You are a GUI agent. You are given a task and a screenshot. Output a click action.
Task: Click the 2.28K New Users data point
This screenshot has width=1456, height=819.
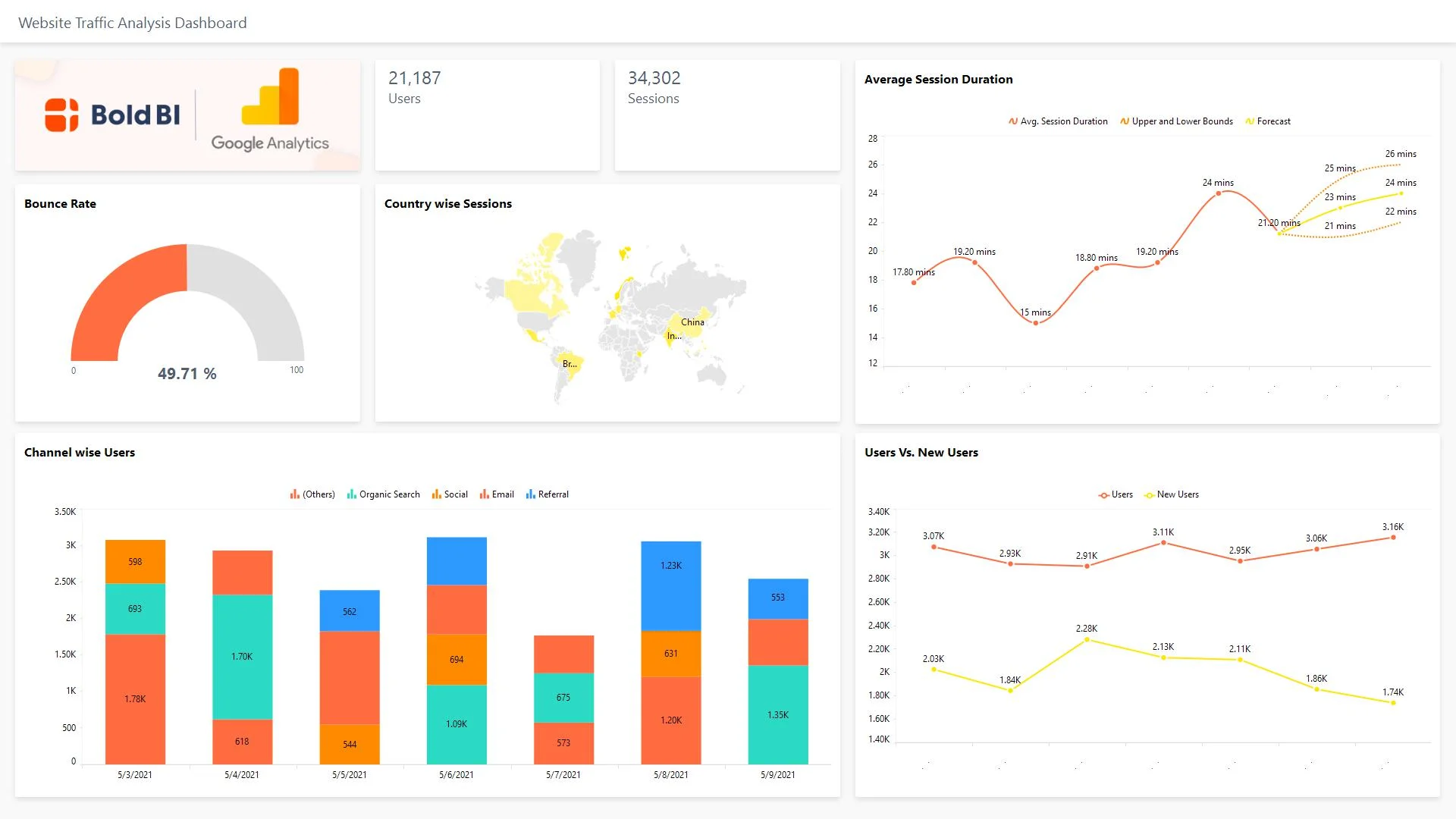coord(1087,639)
